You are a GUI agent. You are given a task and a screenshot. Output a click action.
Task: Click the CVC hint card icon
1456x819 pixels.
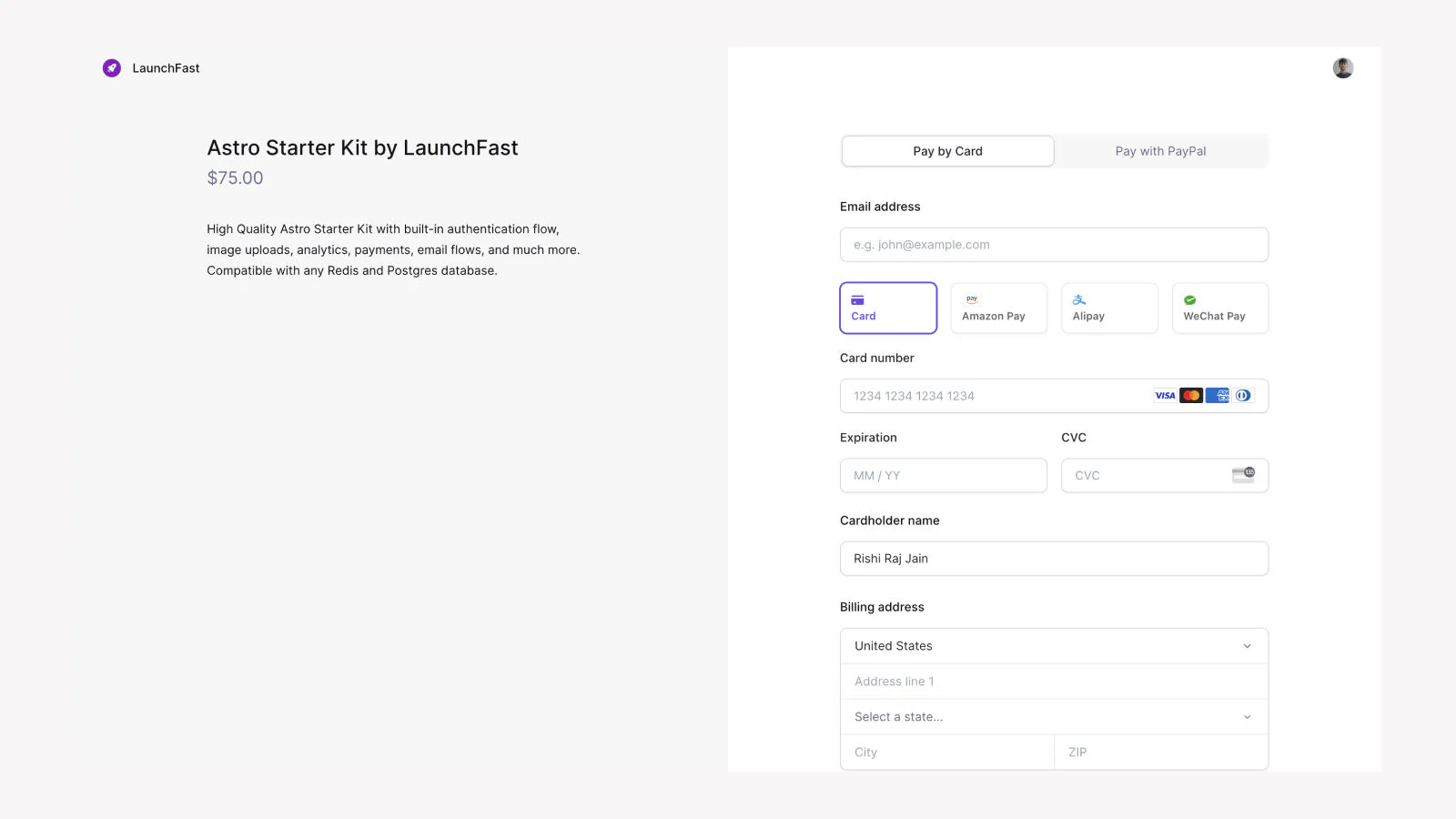click(1244, 474)
